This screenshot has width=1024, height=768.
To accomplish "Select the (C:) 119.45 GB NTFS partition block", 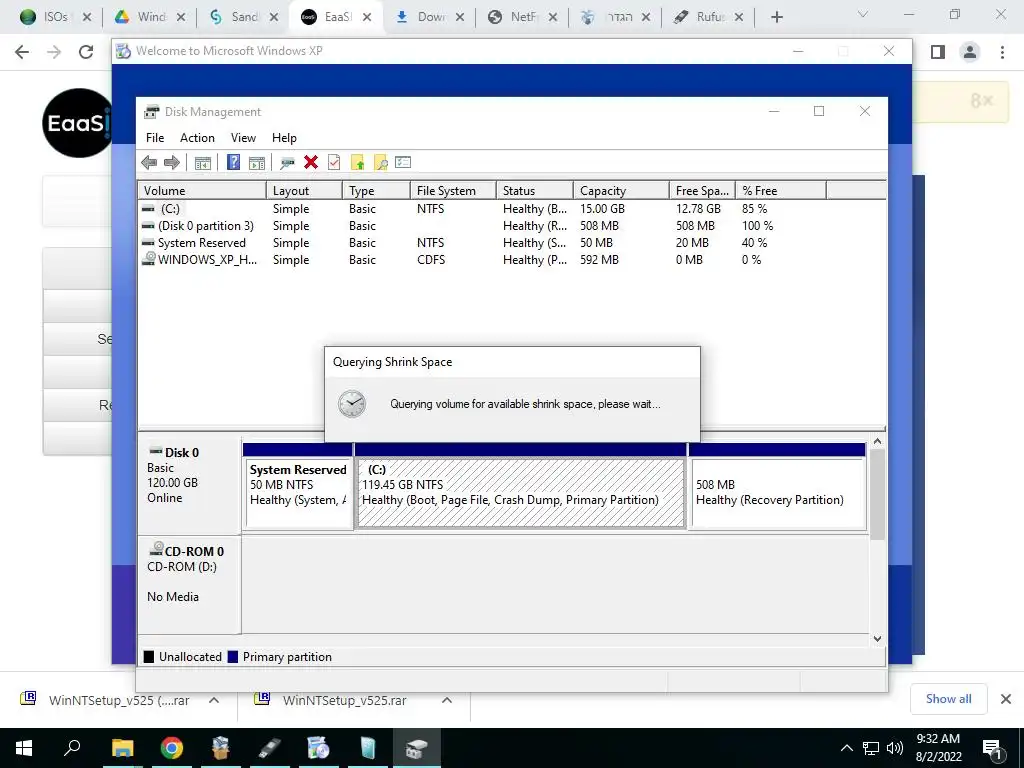I will tap(520, 492).
